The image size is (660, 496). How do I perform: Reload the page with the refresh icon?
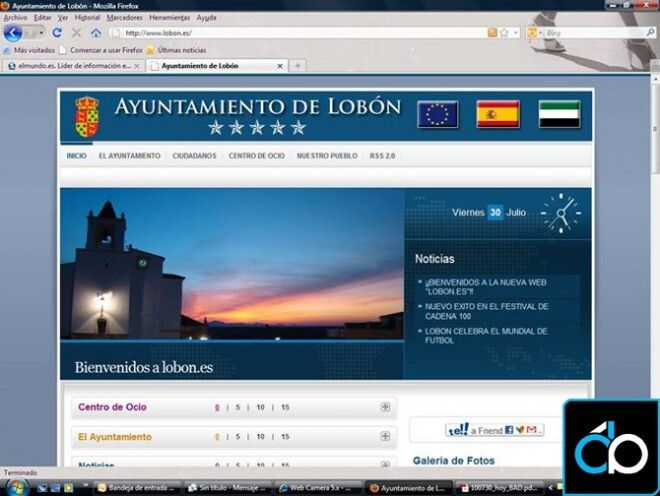(57, 33)
